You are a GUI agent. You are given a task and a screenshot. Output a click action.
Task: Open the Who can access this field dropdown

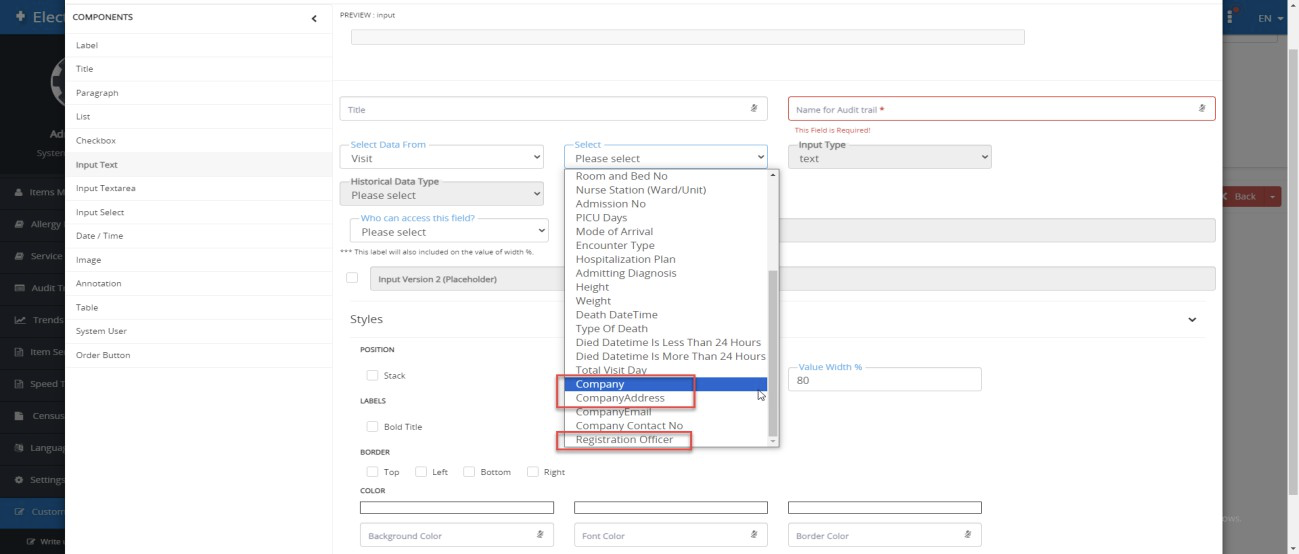449,232
